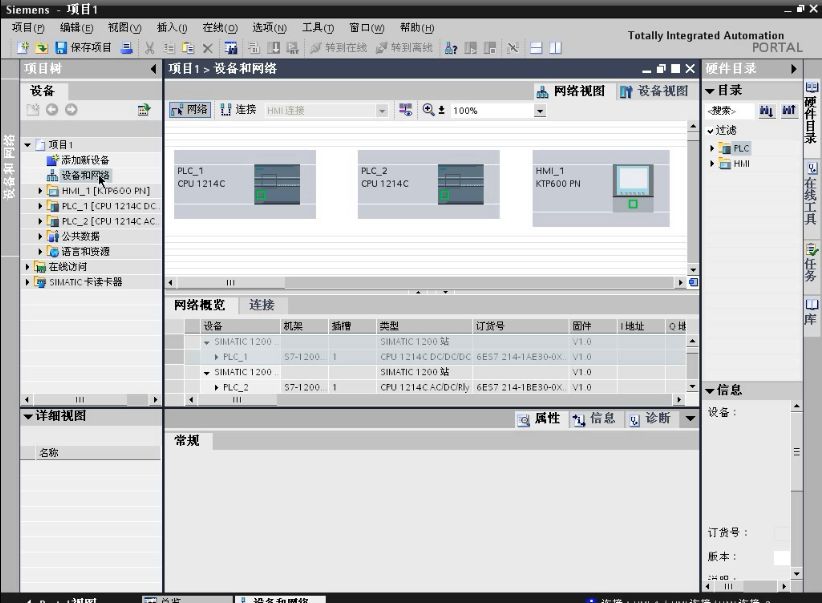Viewport: 822px width, 603px height.
Task: Open the HMI 连接 type dropdown
Action: pos(382,111)
